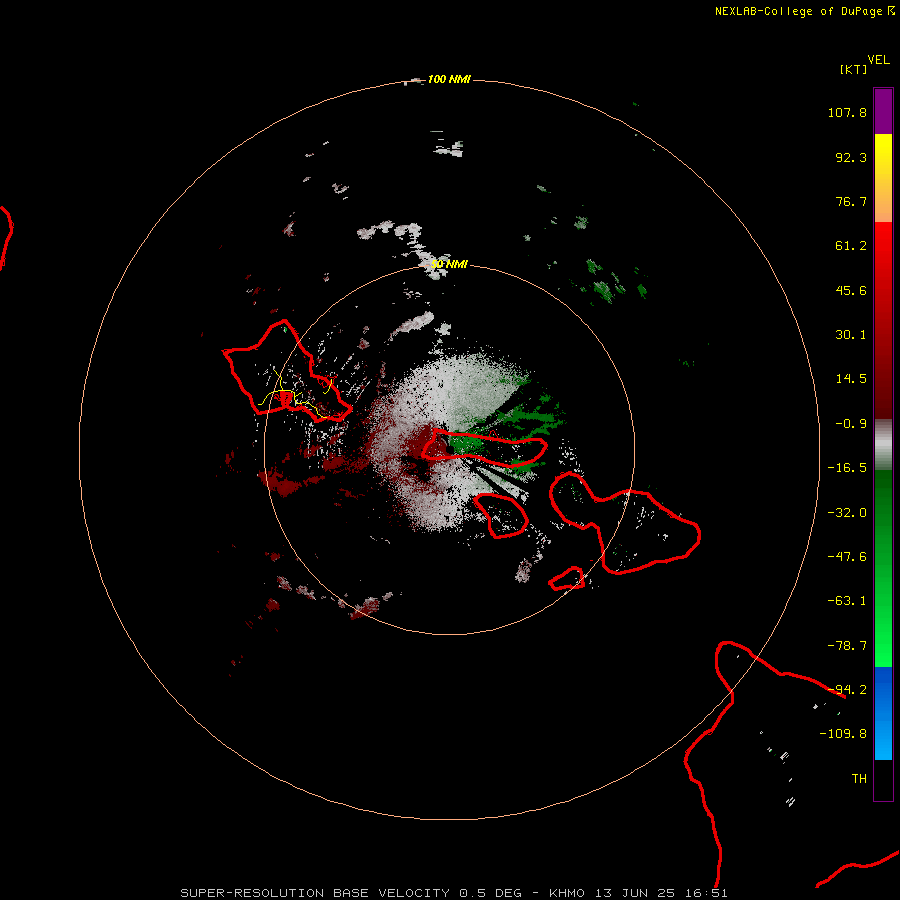Image resolution: width=900 pixels, height=900 pixels.
Task: Select the purple segment of the velocity scale
Action: (883, 111)
